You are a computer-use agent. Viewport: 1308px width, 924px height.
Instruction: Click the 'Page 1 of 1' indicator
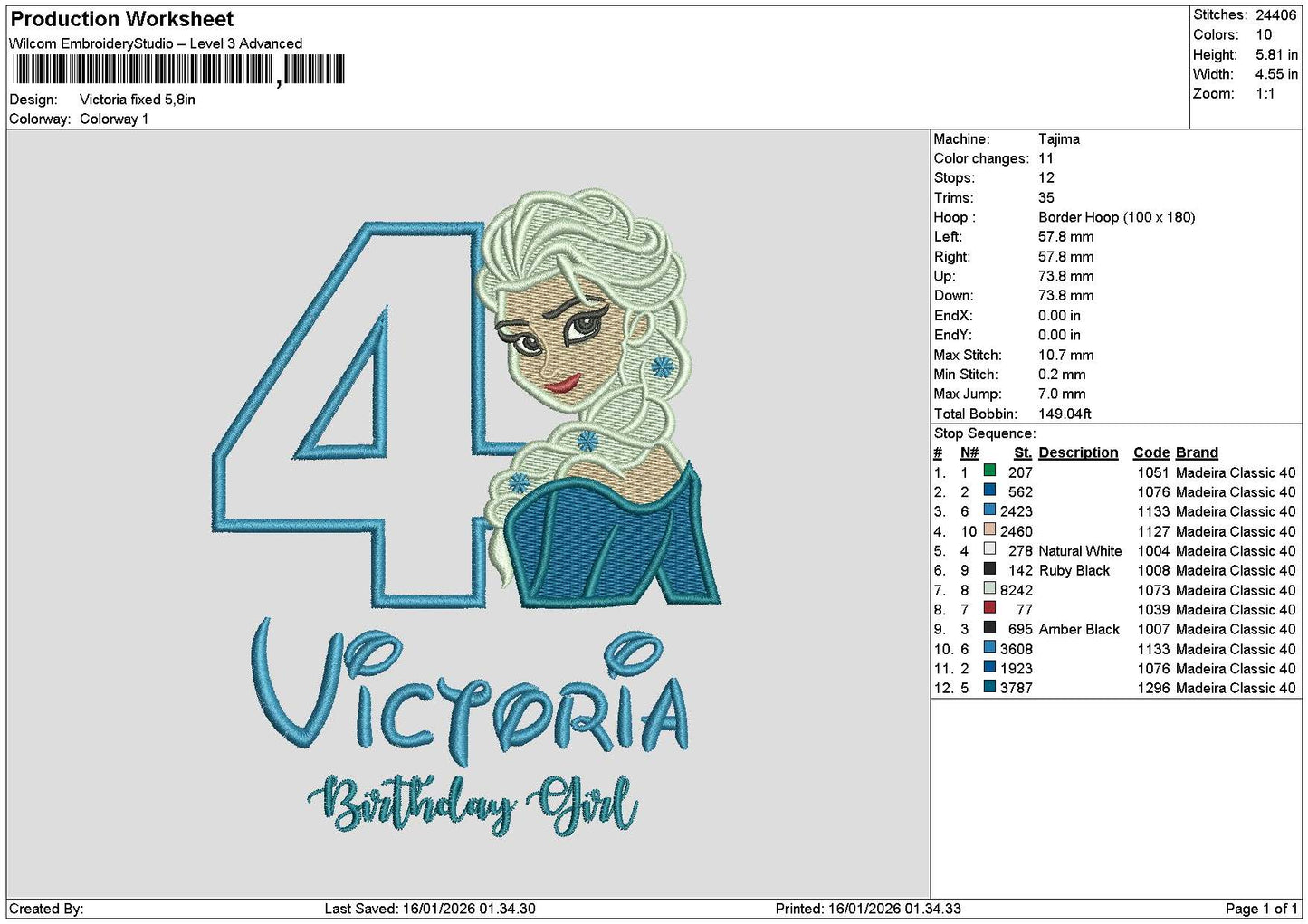[x=1262, y=909]
